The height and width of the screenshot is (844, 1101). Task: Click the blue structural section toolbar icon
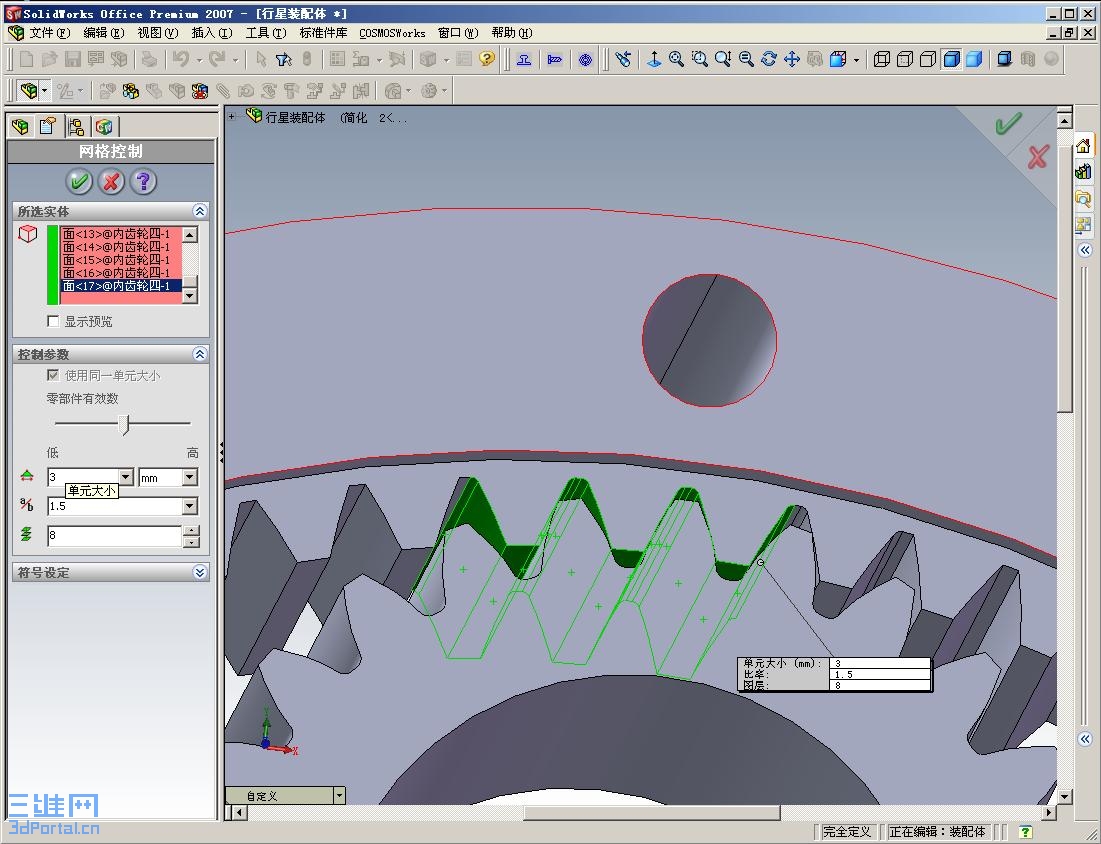(524, 59)
